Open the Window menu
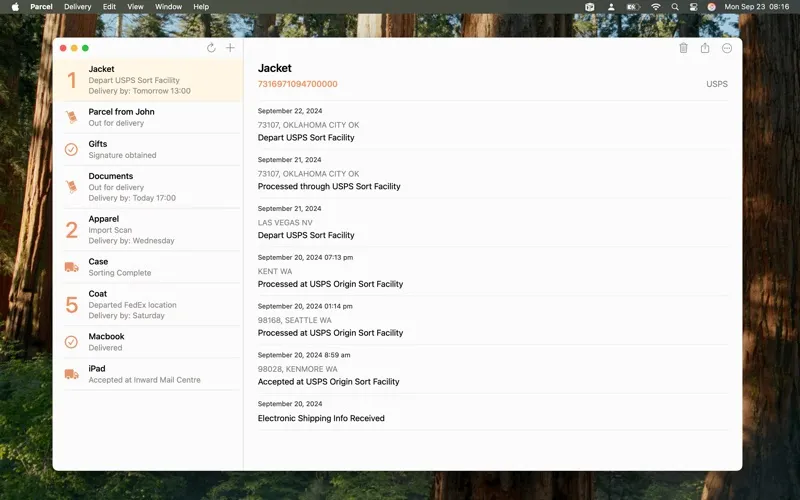 click(x=168, y=6)
